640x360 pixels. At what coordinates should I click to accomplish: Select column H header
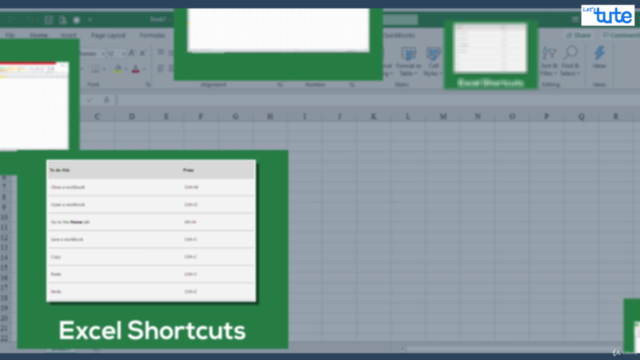(270, 117)
